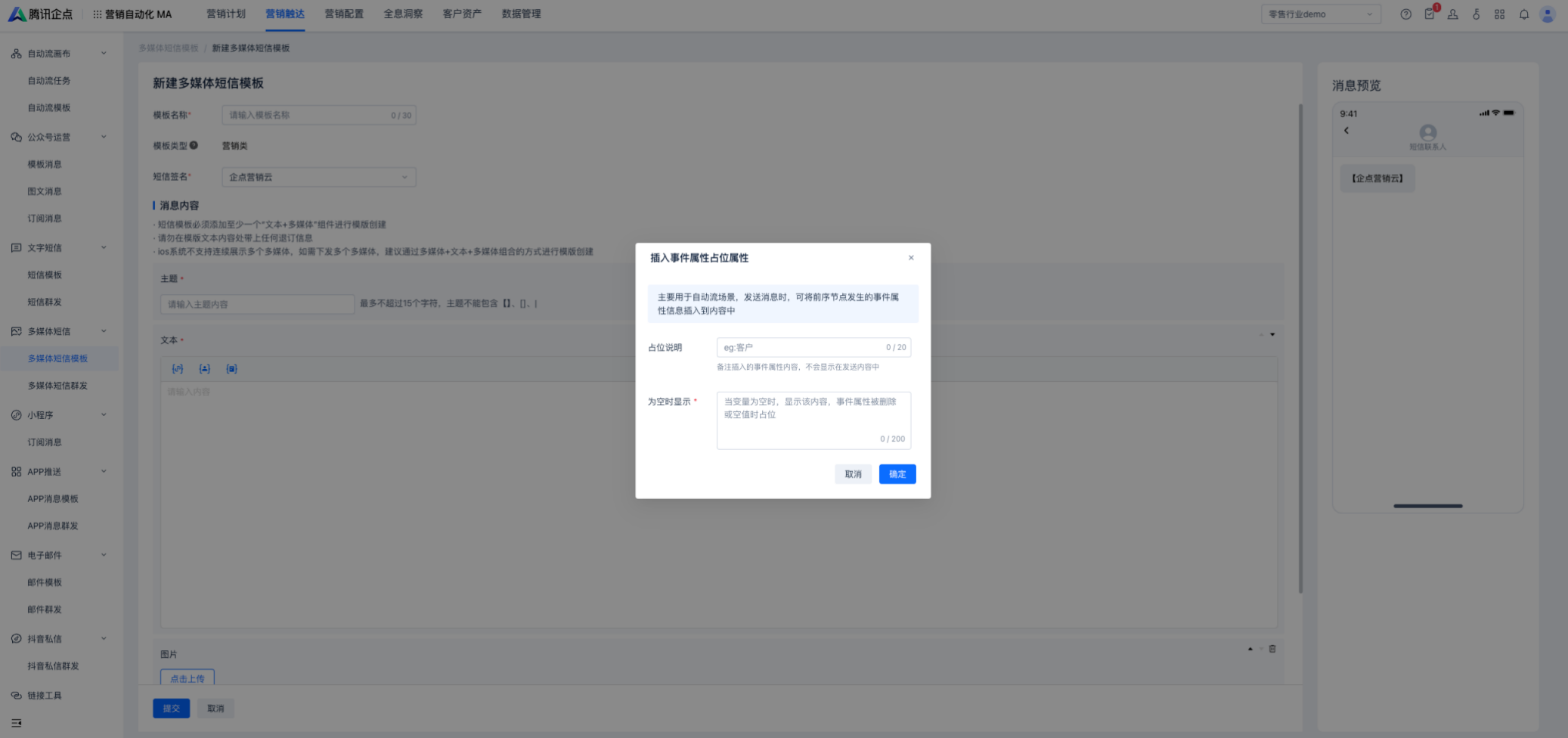Open 邮件模板 in sidebar

pyautogui.click(x=45, y=582)
